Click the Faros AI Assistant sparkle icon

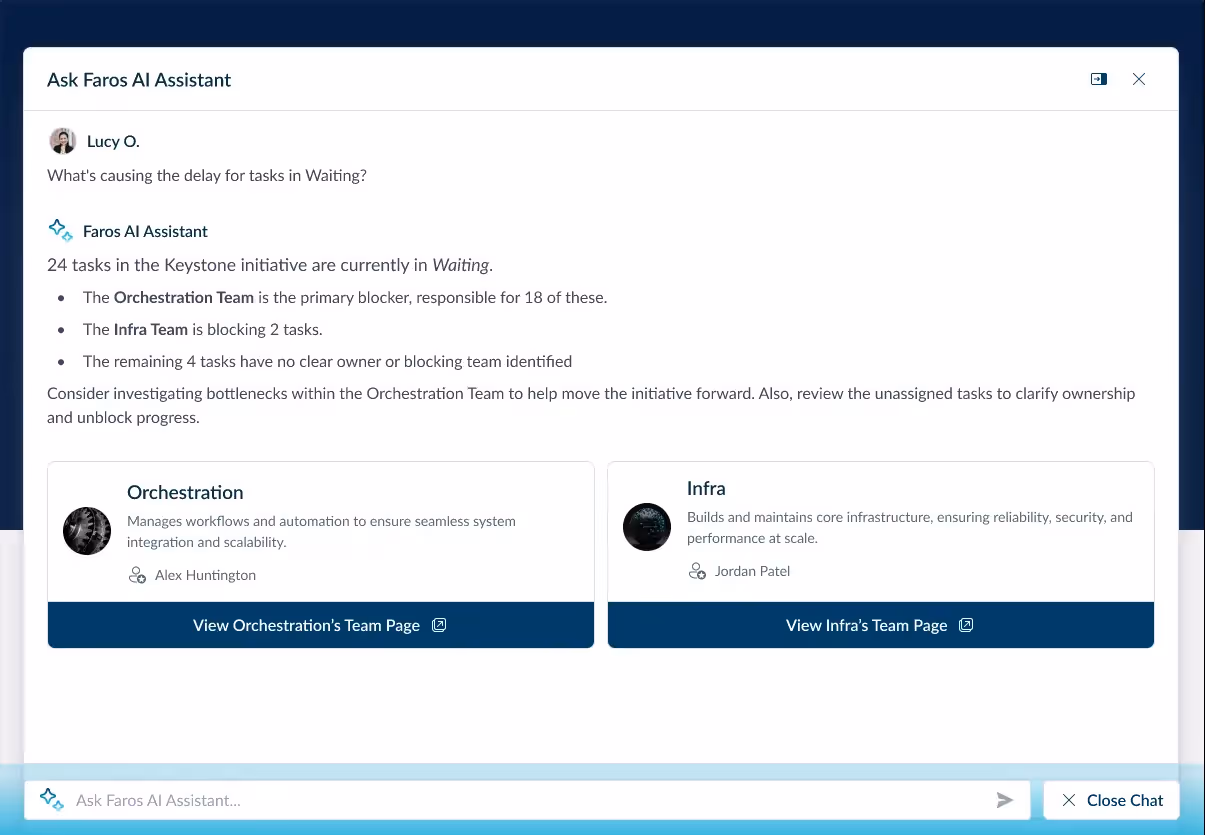click(x=60, y=229)
